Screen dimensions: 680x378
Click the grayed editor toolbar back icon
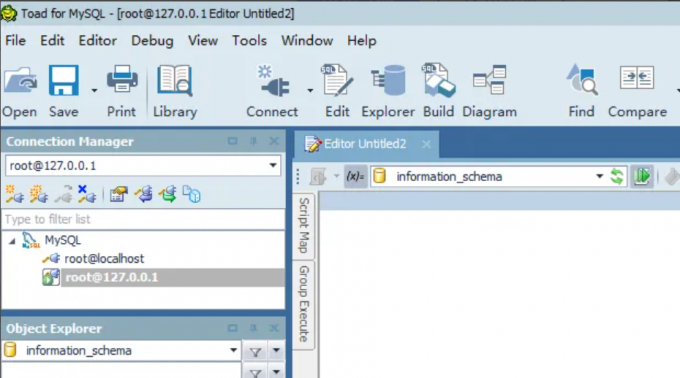click(x=318, y=176)
